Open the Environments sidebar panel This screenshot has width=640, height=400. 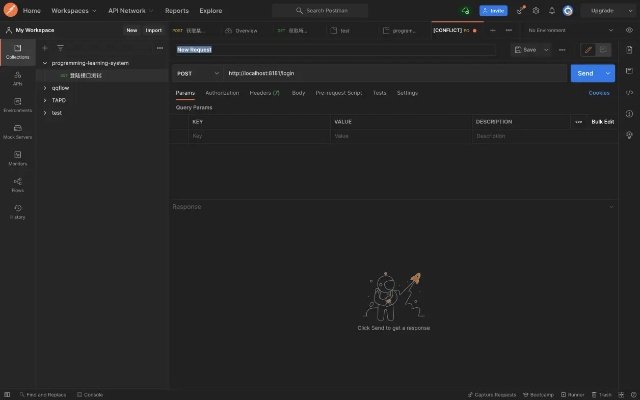coord(18,104)
